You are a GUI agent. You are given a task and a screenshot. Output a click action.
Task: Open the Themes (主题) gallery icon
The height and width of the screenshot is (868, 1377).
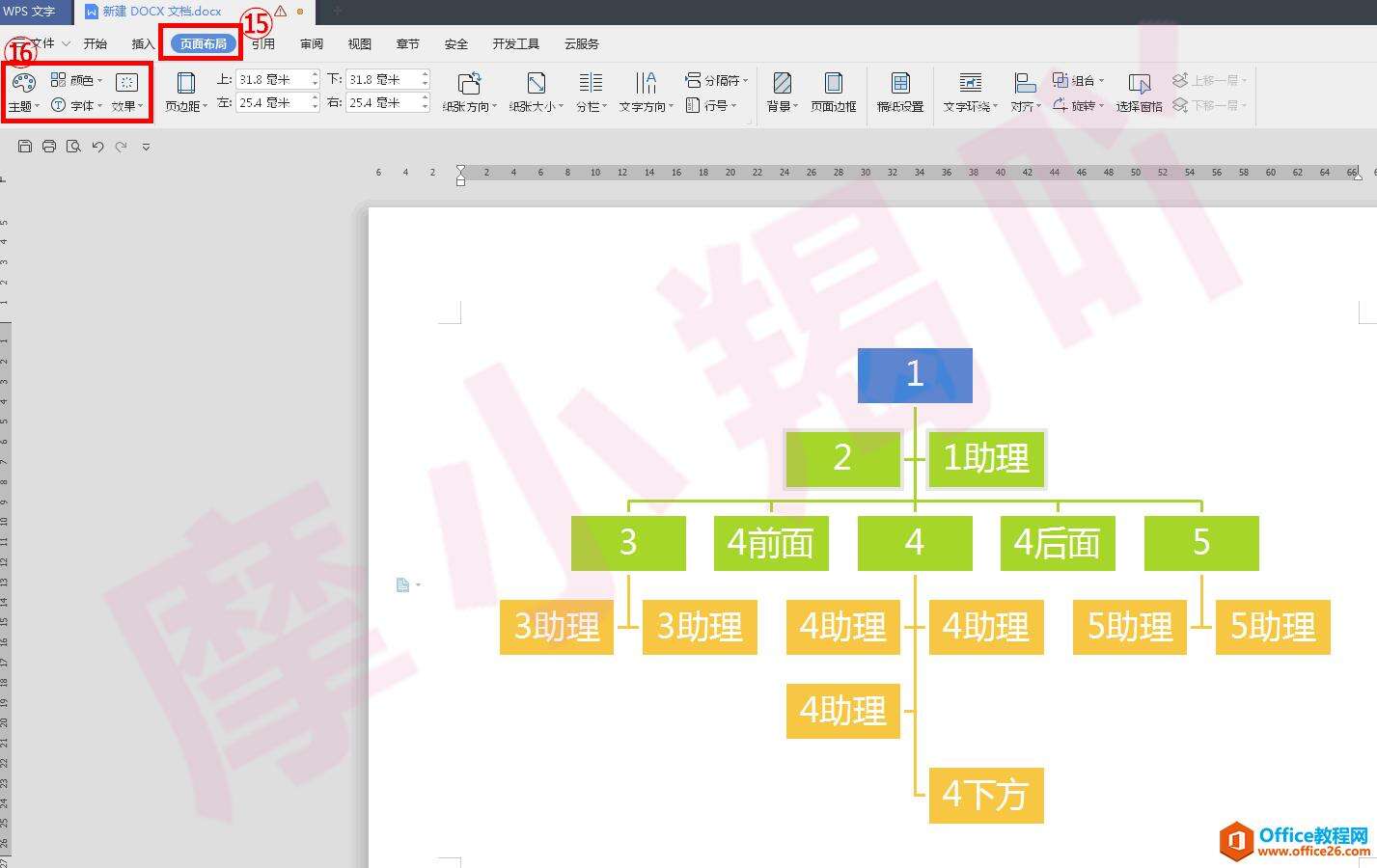click(23, 83)
